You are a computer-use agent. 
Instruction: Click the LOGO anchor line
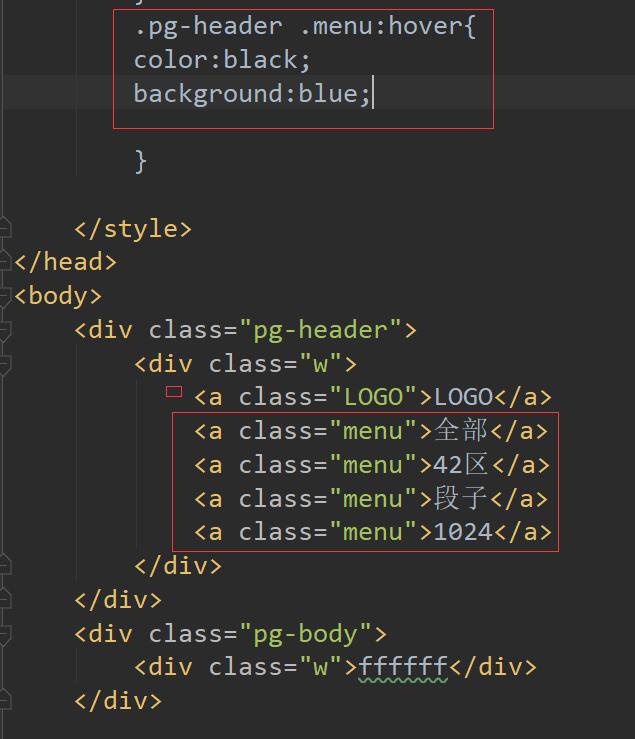click(372, 397)
